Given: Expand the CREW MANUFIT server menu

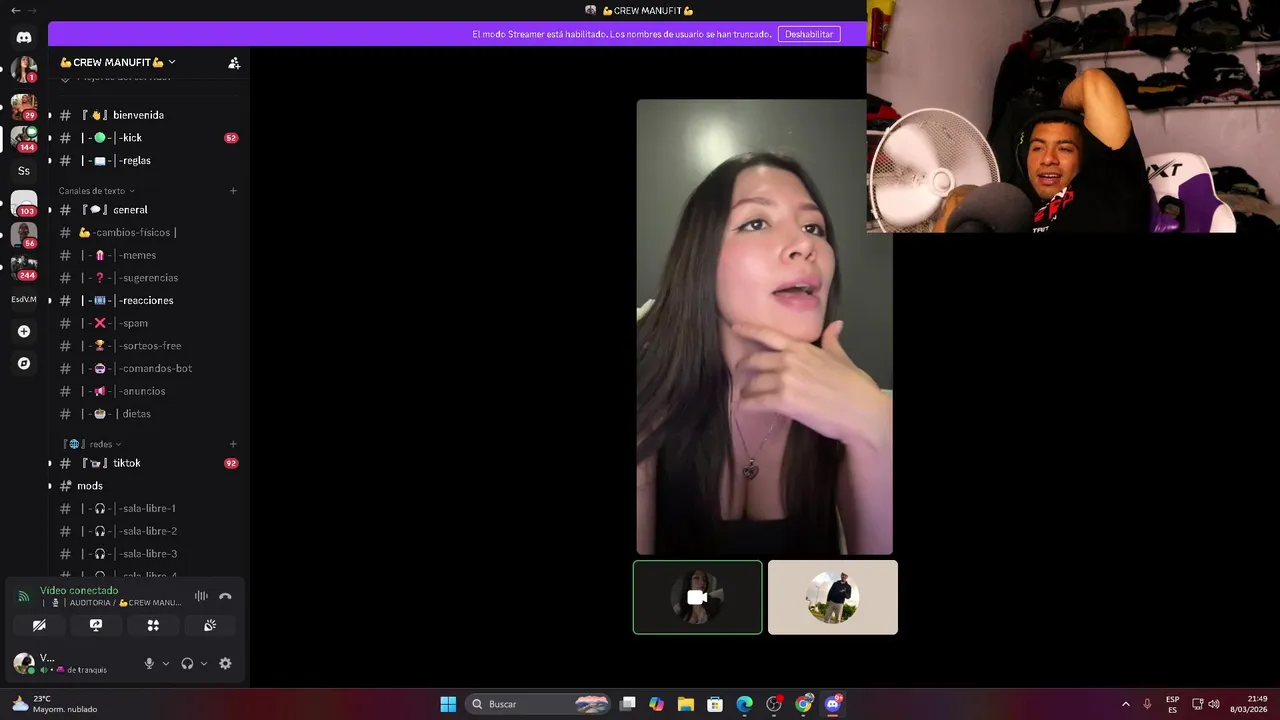Looking at the screenshot, I should point(118,62).
